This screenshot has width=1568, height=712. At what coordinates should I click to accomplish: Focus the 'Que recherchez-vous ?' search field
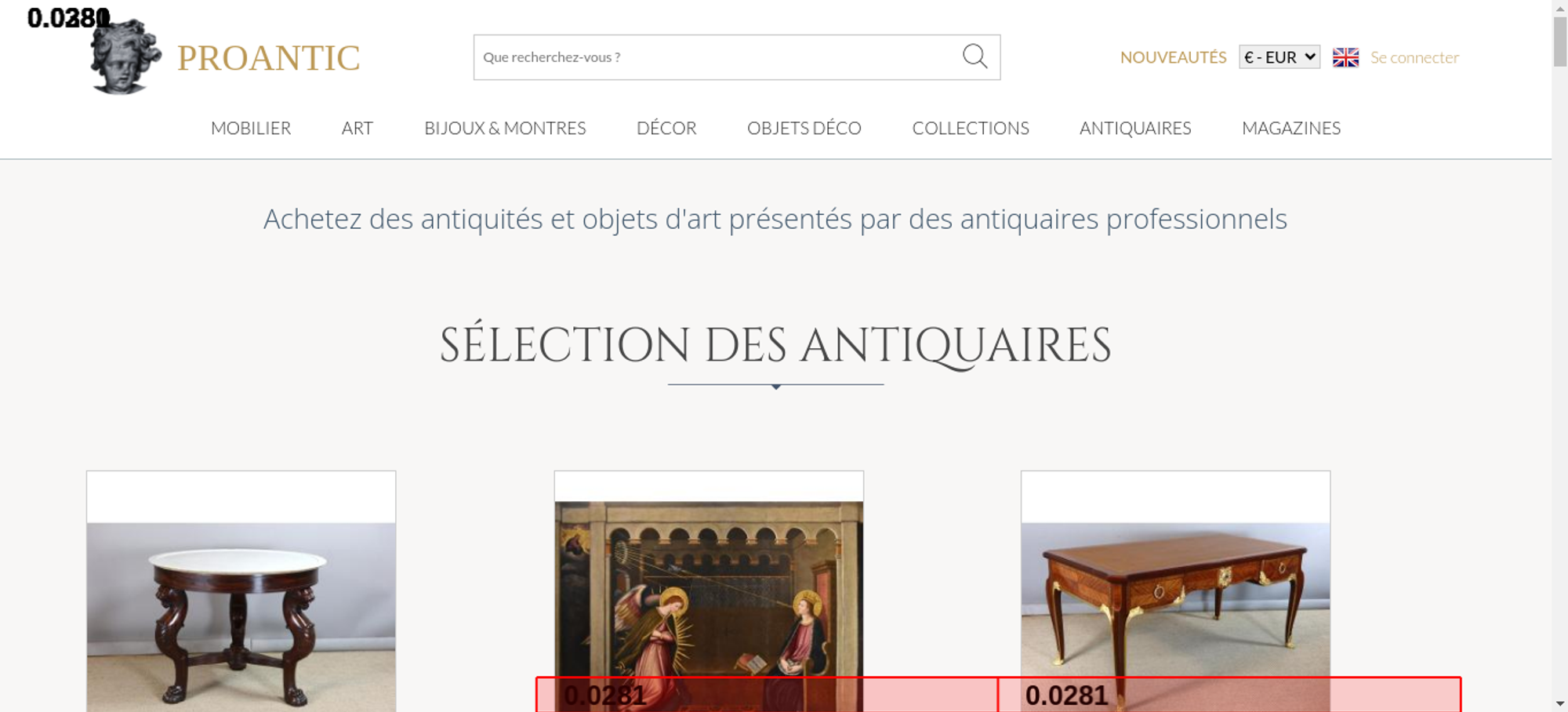[713, 57]
